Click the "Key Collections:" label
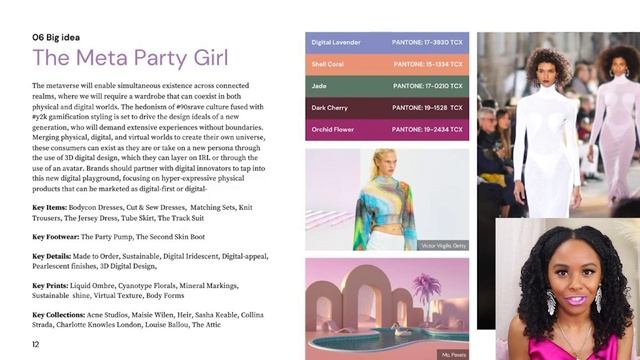Image resolution: width=640 pixels, height=360 pixels. click(59, 315)
